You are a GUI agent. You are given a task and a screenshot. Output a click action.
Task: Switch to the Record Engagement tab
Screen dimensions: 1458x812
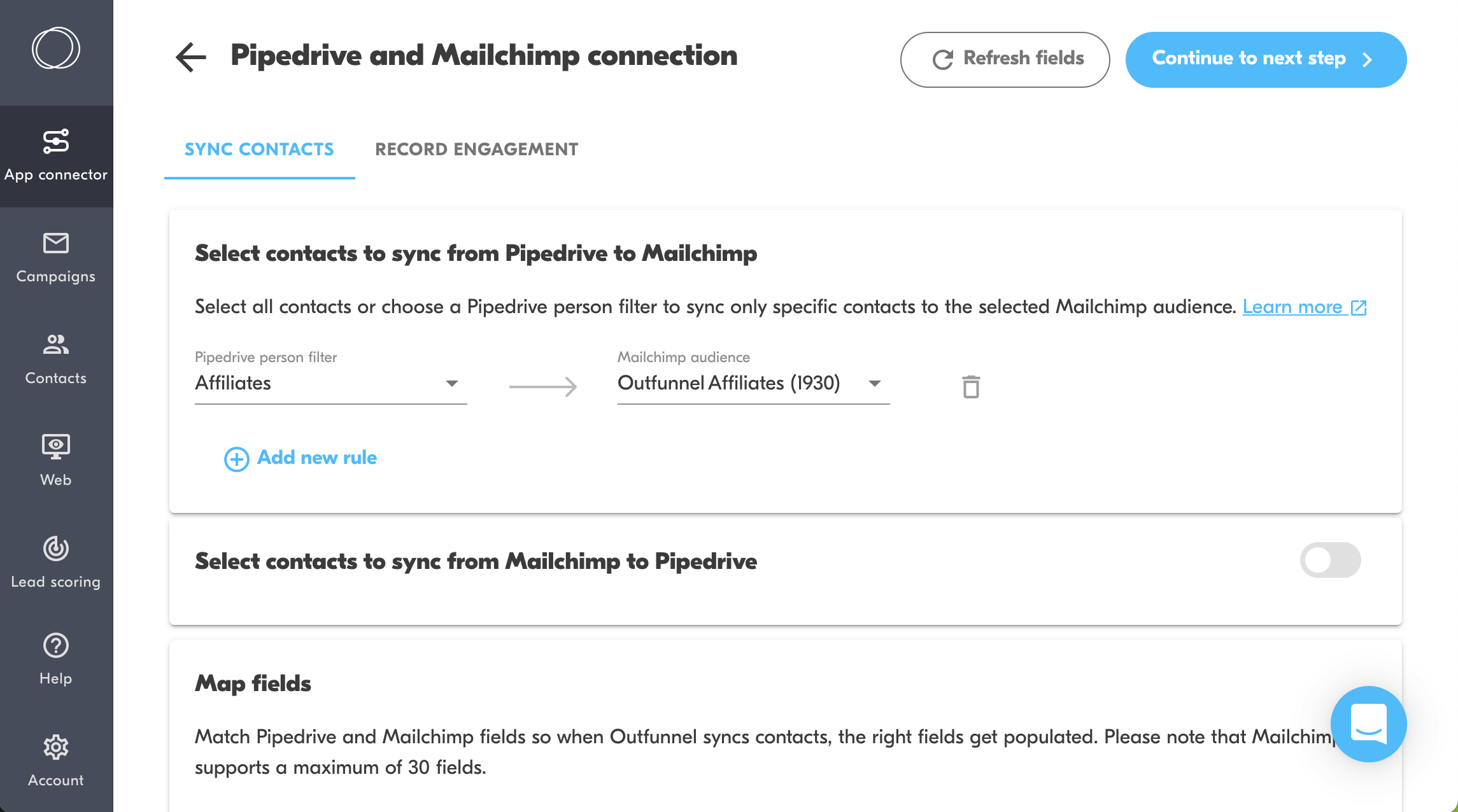point(477,150)
